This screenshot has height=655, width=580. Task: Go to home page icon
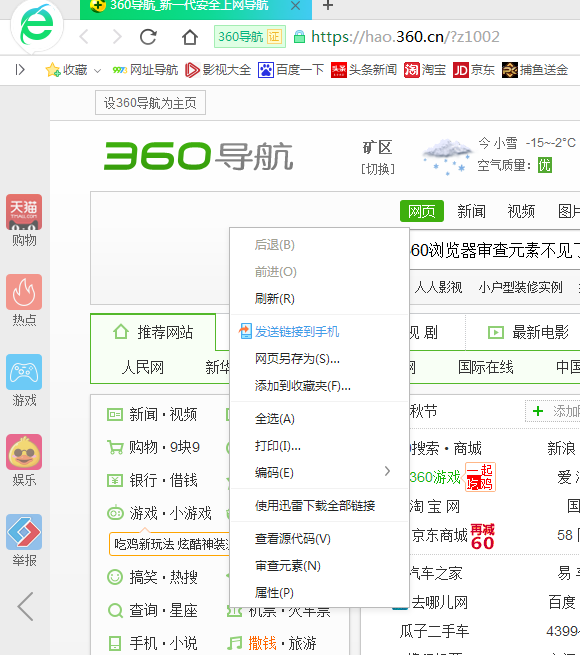[x=190, y=37]
